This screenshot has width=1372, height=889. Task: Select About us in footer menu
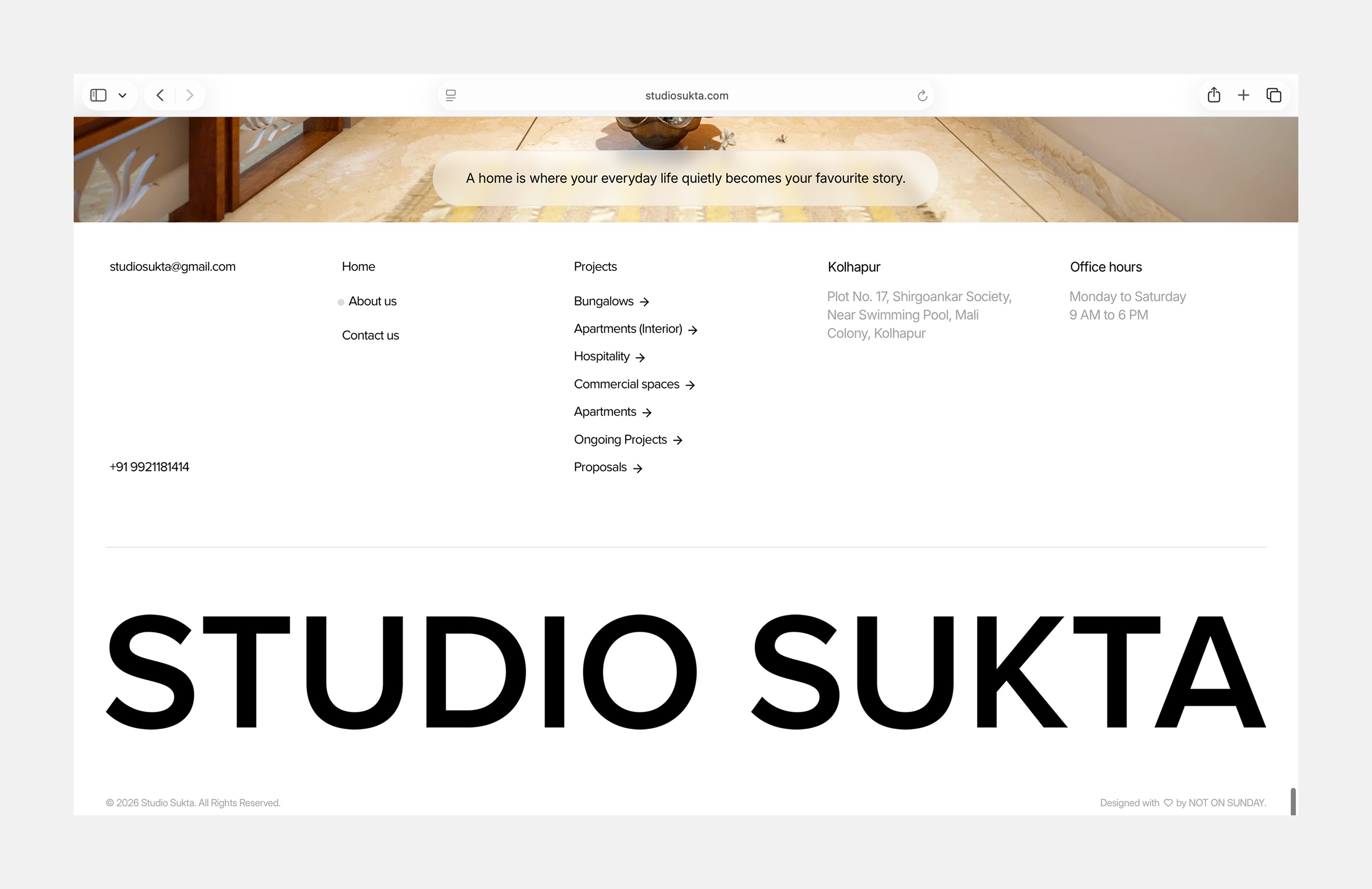372,301
